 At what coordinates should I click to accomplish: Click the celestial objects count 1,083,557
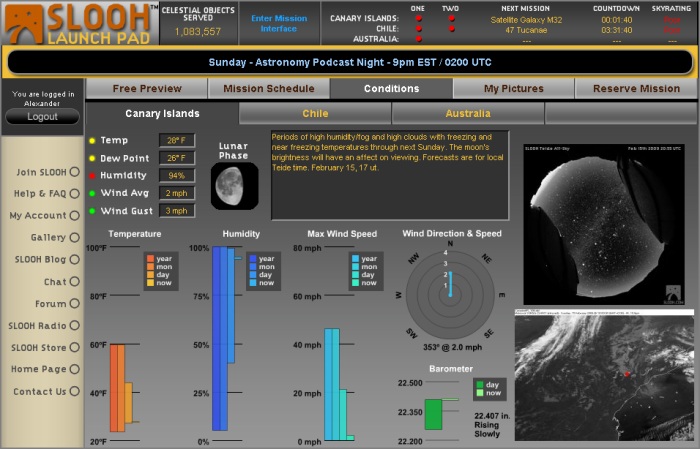click(198, 32)
